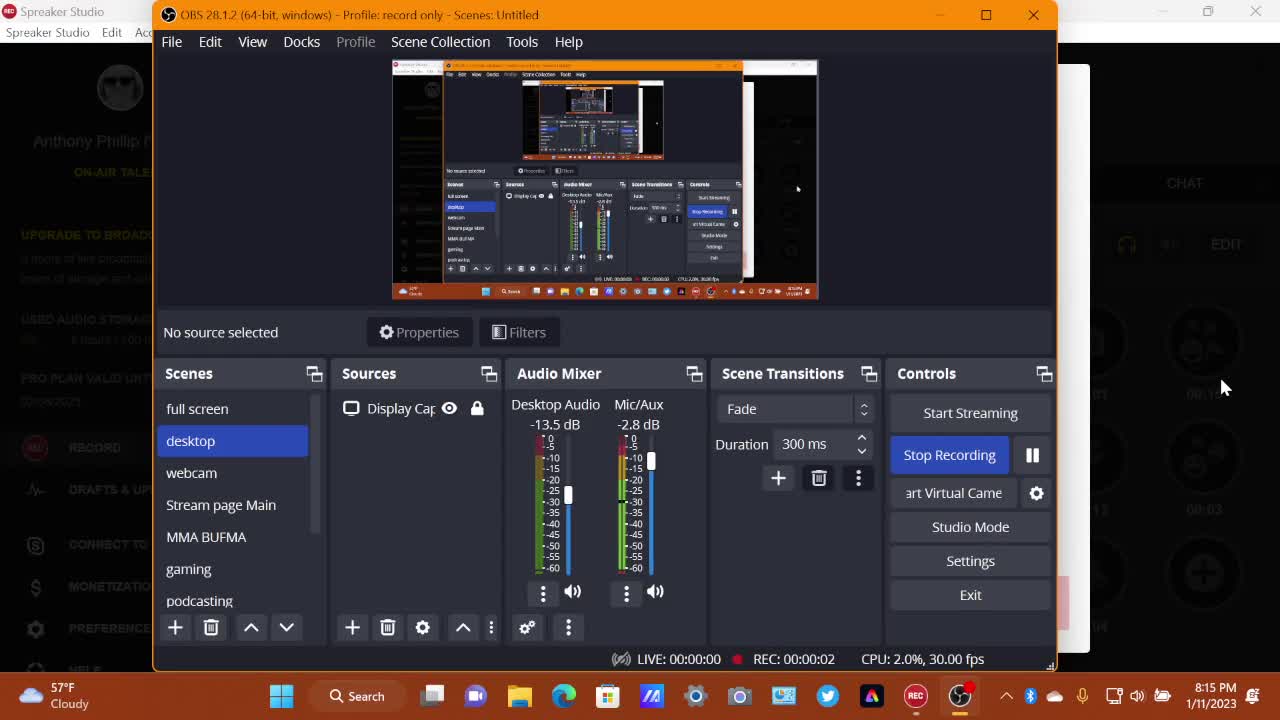Select the webcam scene
The image size is (1280, 720).
[x=233, y=473]
